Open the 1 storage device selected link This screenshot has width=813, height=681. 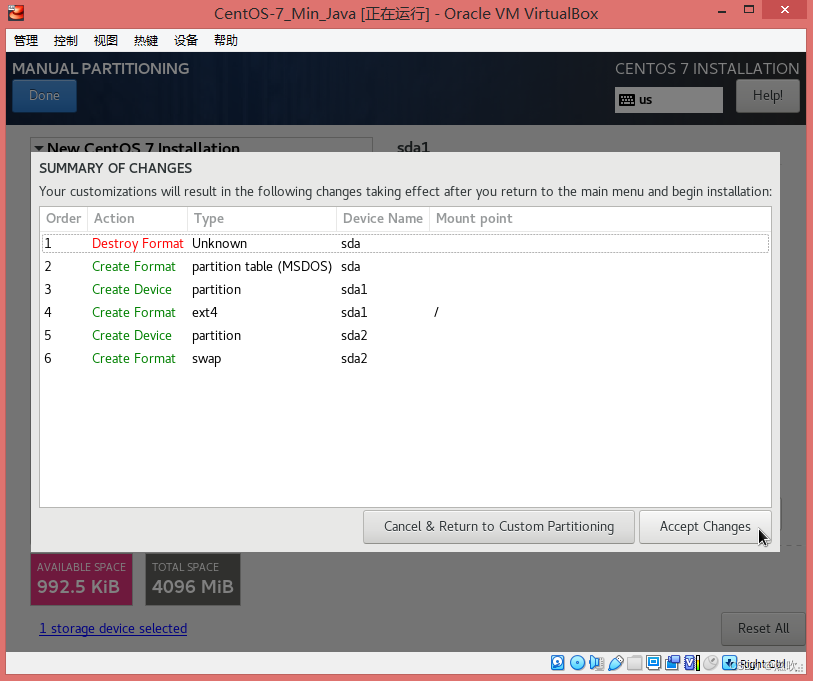113,629
